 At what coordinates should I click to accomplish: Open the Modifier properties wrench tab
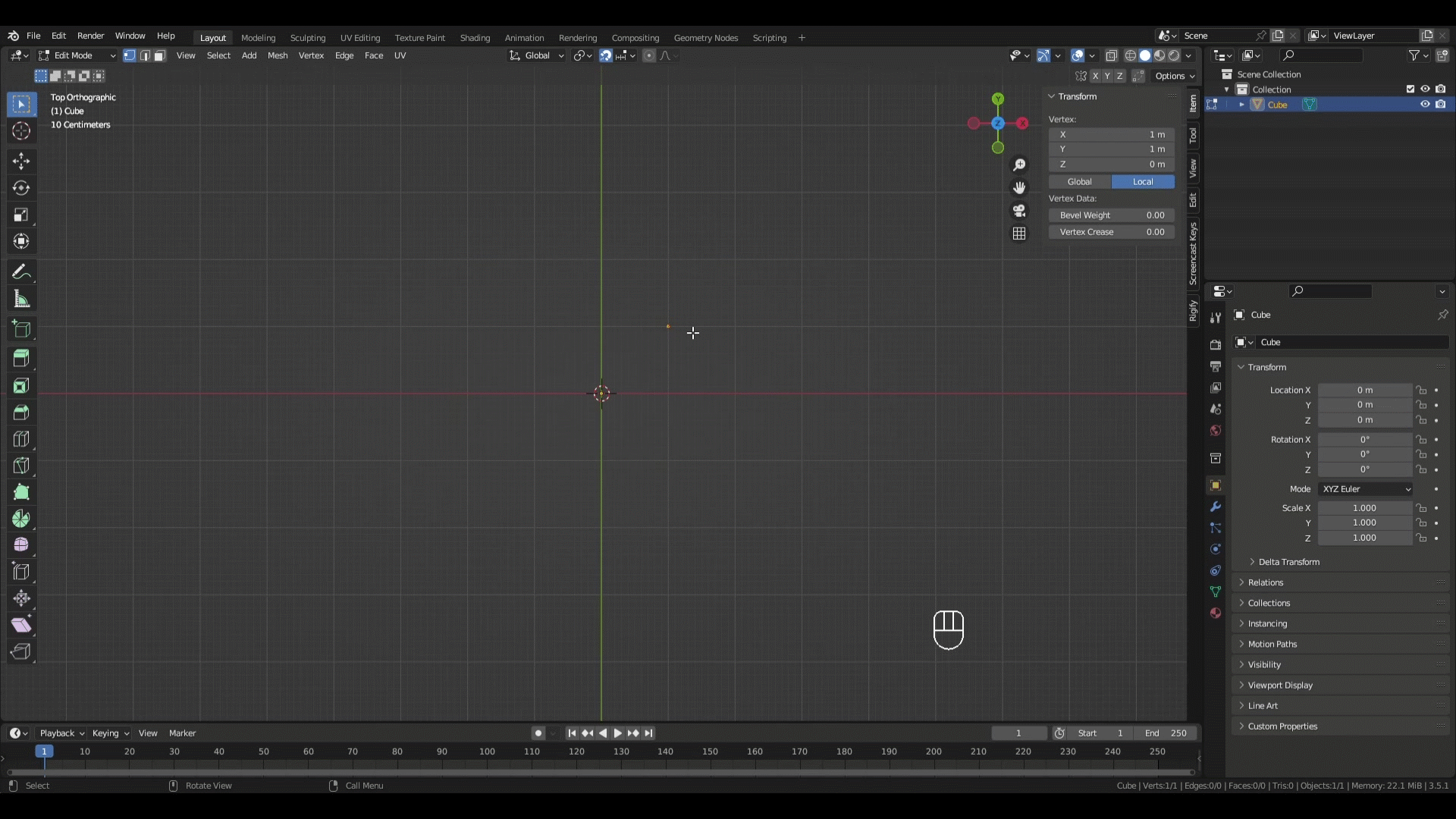[x=1216, y=507]
